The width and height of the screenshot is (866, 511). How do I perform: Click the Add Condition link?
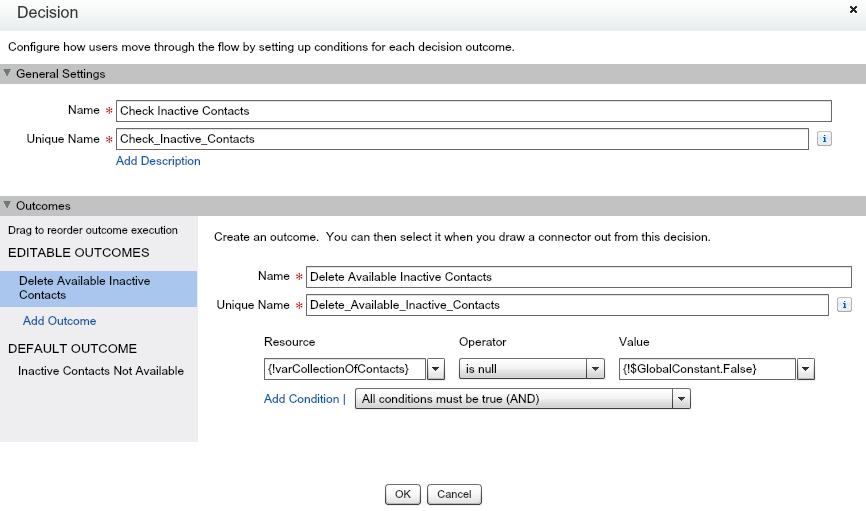pos(302,399)
